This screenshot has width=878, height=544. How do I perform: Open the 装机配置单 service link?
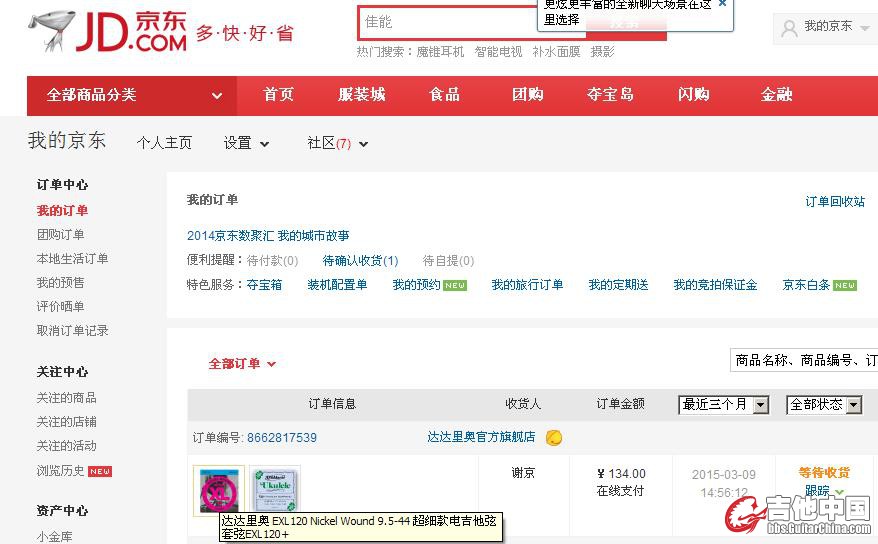point(337,285)
